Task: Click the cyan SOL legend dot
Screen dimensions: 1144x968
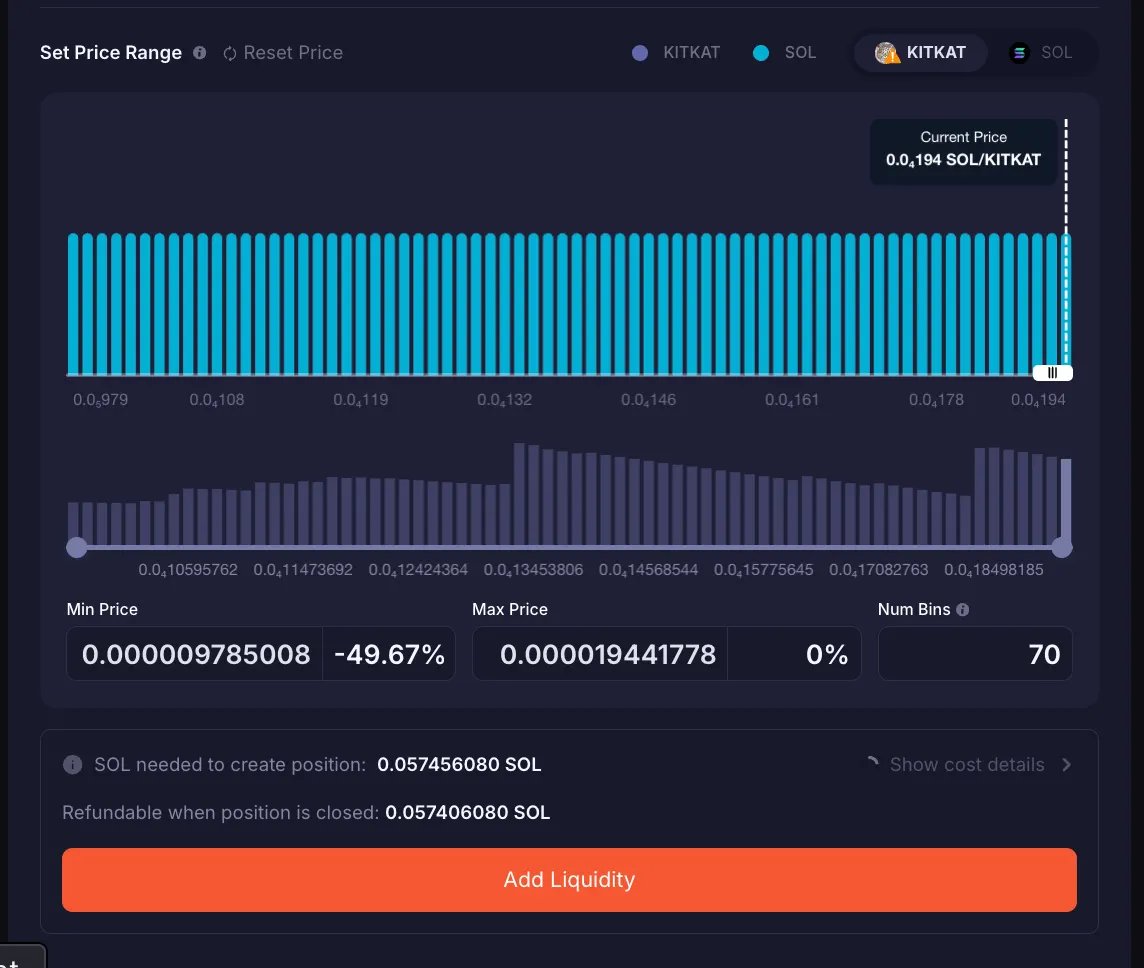Action: [x=761, y=53]
